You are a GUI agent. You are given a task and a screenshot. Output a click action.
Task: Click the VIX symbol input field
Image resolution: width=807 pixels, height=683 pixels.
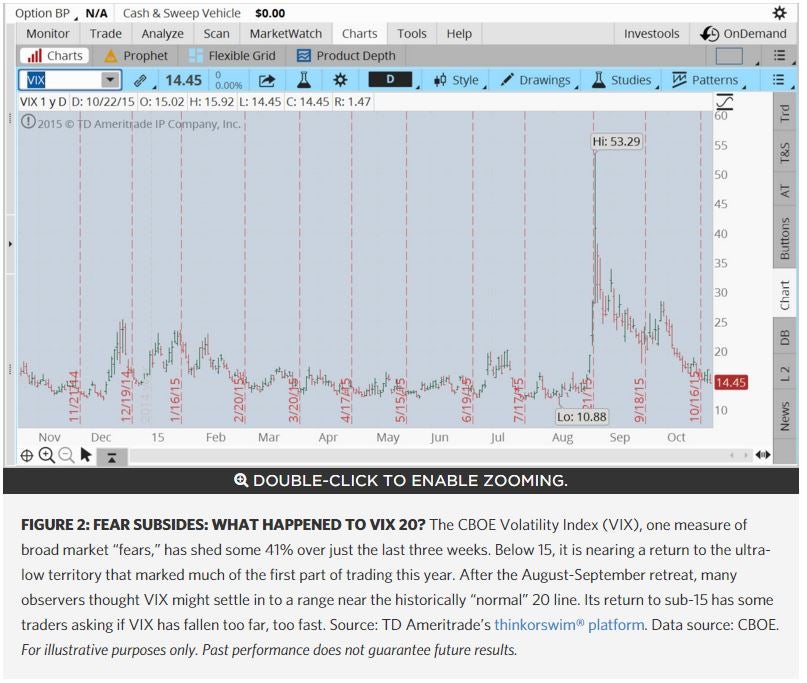[x=60, y=80]
